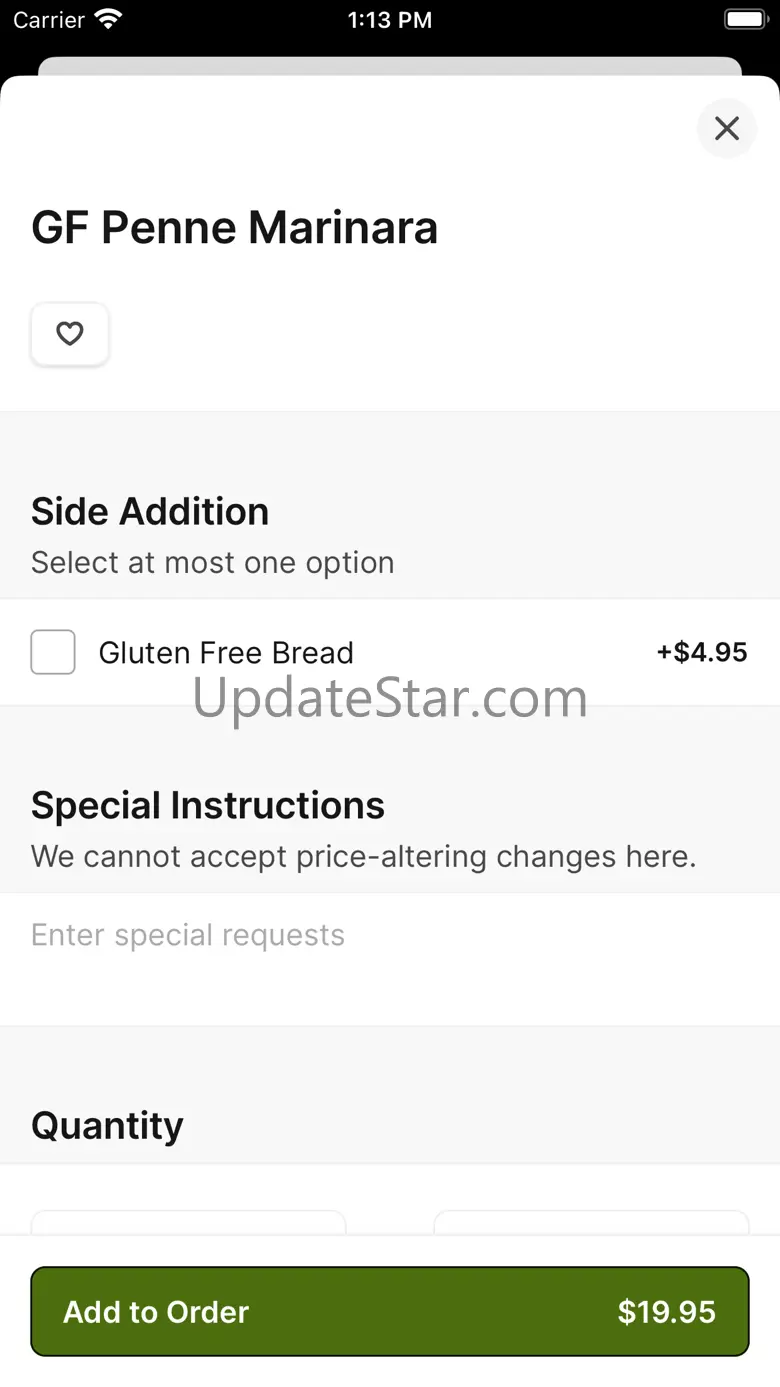This screenshot has width=780, height=1387.
Task: Tap the Special Instructions heading
Action: [208, 805]
